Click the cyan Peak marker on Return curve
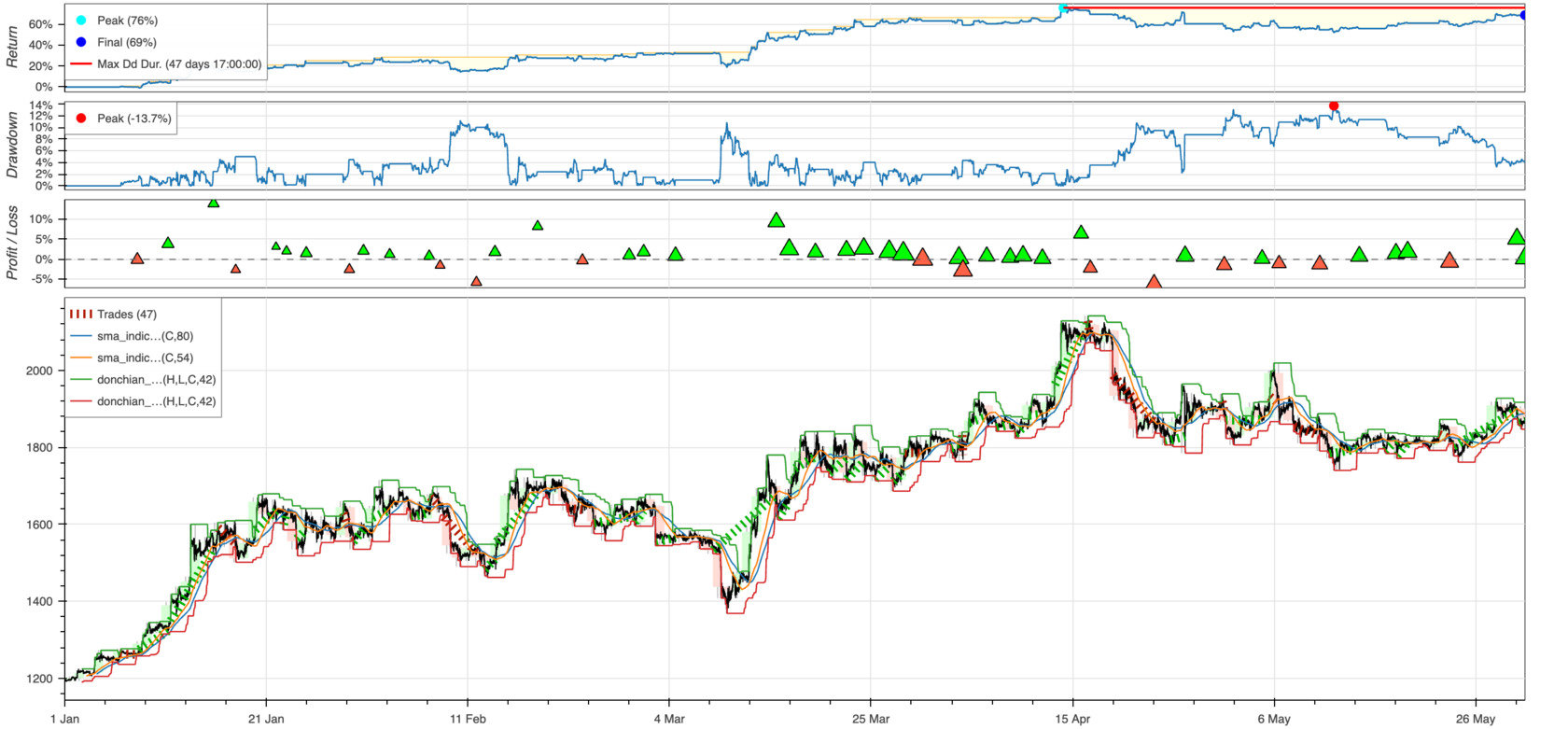The image size is (1568, 729). coord(1063,8)
